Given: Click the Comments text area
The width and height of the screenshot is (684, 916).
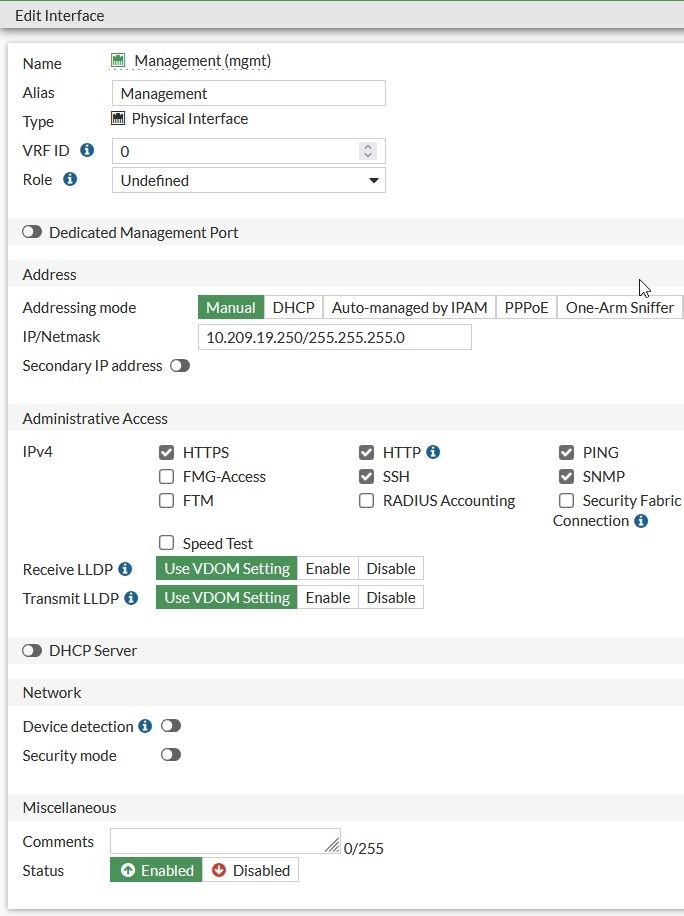Looking at the screenshot, I should [225, 841].
